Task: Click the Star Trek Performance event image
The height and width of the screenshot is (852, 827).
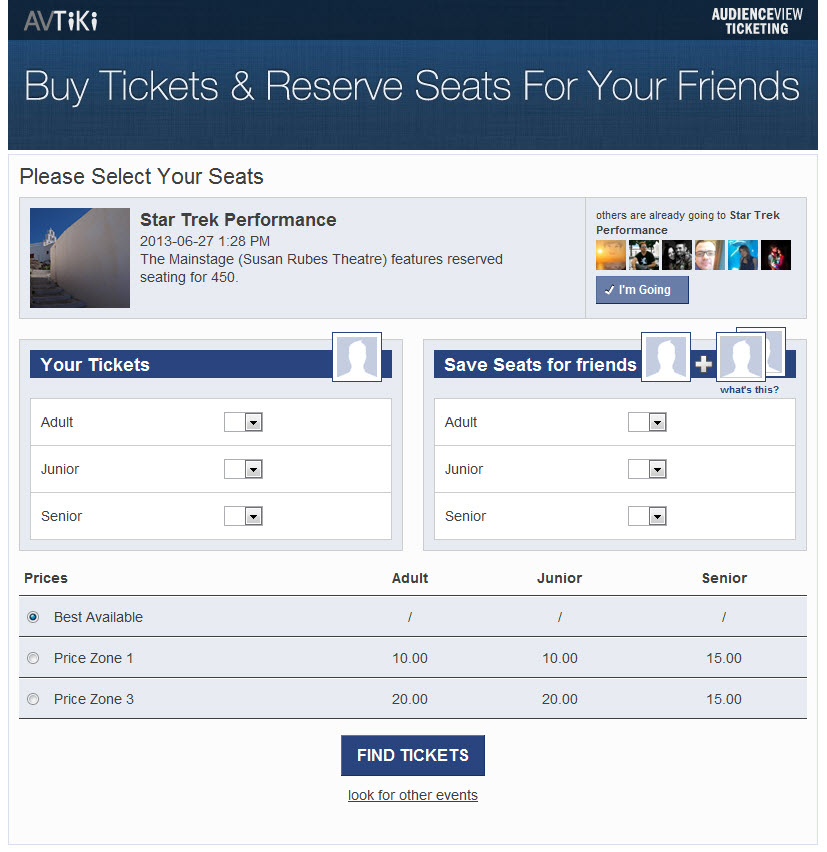Action: point(80,258)
